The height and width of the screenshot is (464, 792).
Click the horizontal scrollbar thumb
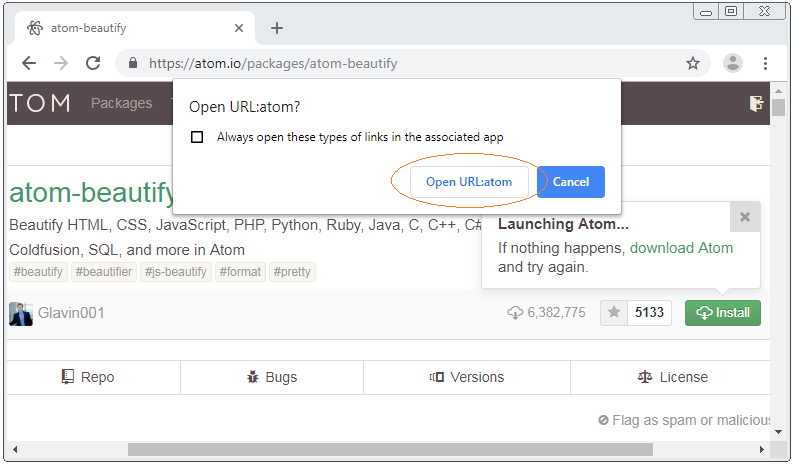390,449
